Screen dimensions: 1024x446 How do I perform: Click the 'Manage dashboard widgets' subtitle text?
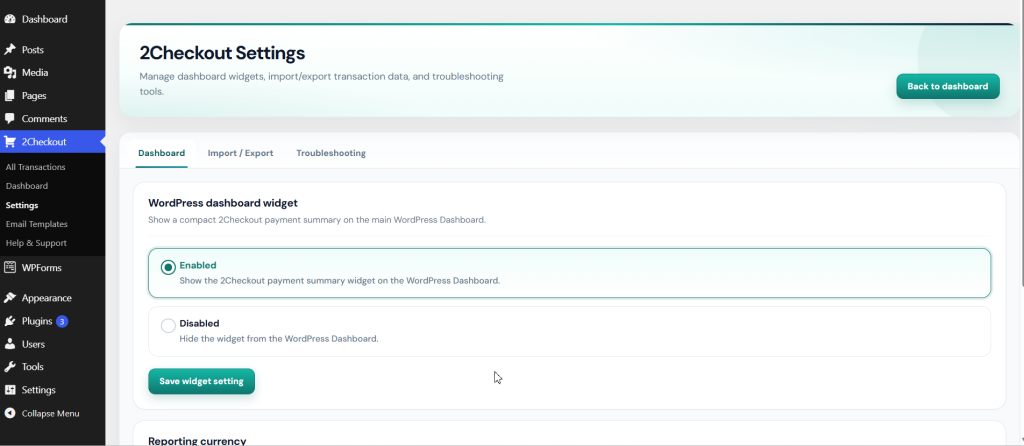[321, 84]
